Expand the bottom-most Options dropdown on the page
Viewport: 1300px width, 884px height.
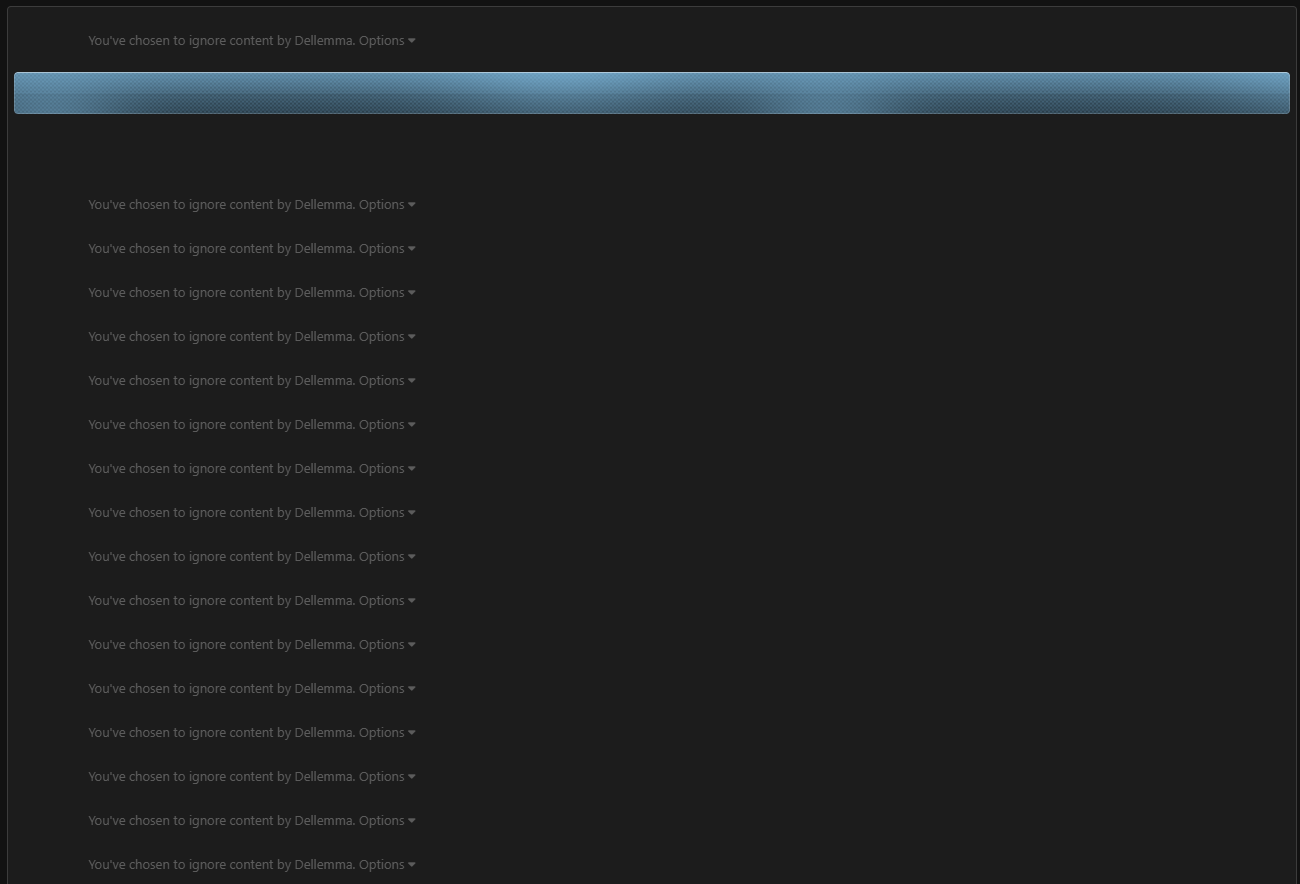(387, 865)
